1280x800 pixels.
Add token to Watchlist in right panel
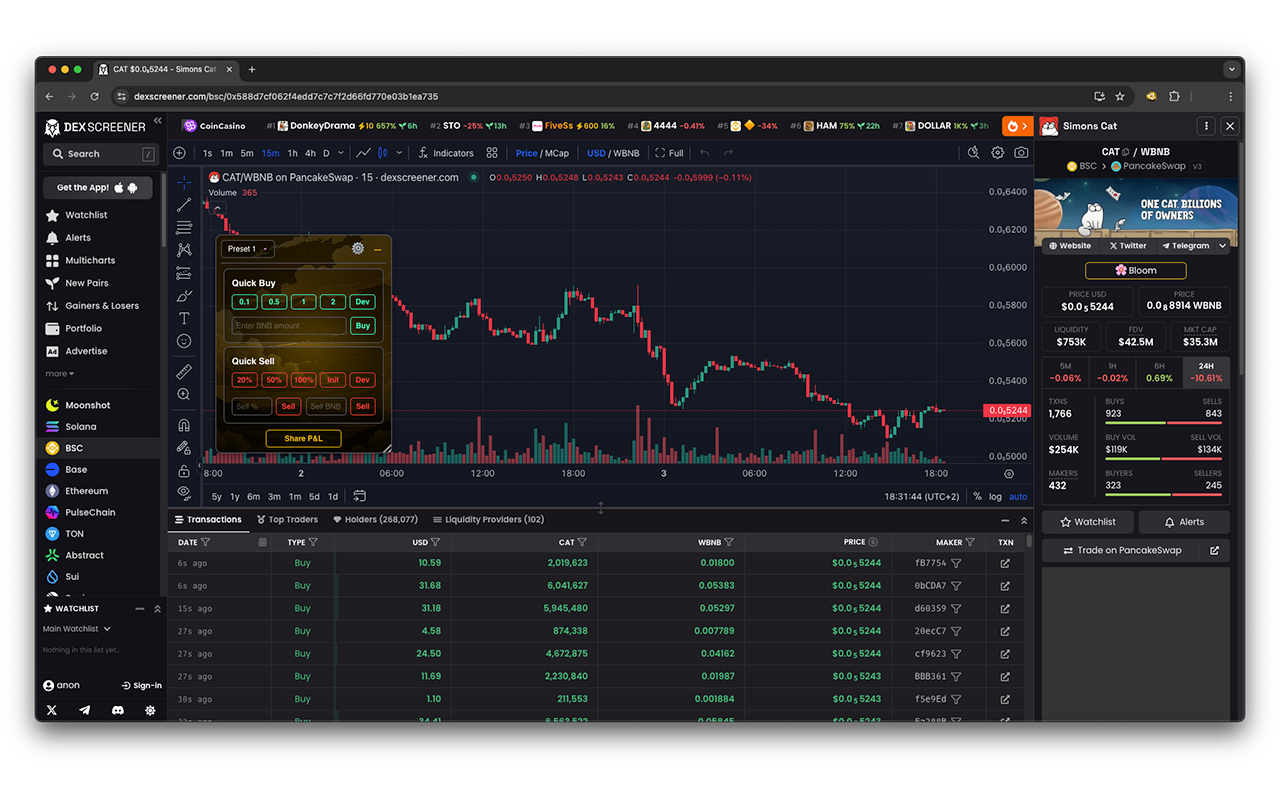tap(1087, 522)
